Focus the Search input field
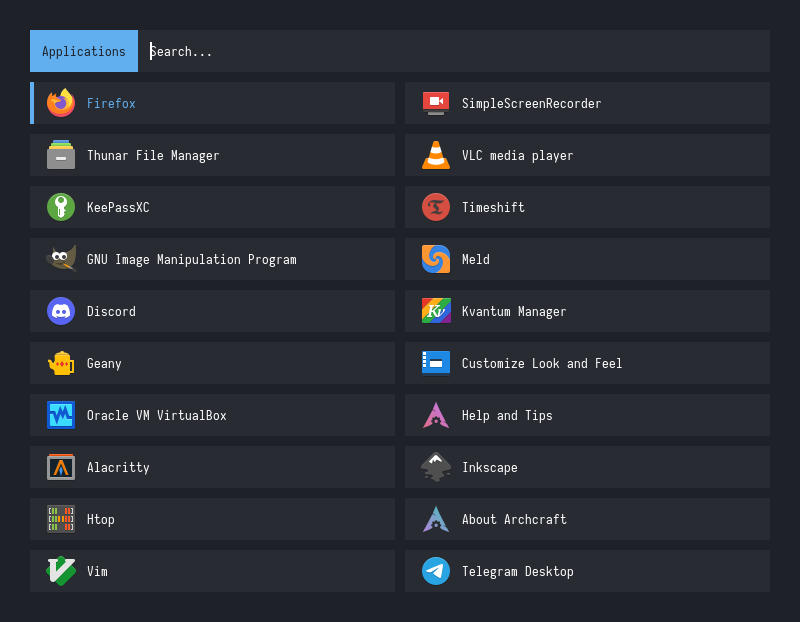The image size is (800, 622). [x=450, y=51]
